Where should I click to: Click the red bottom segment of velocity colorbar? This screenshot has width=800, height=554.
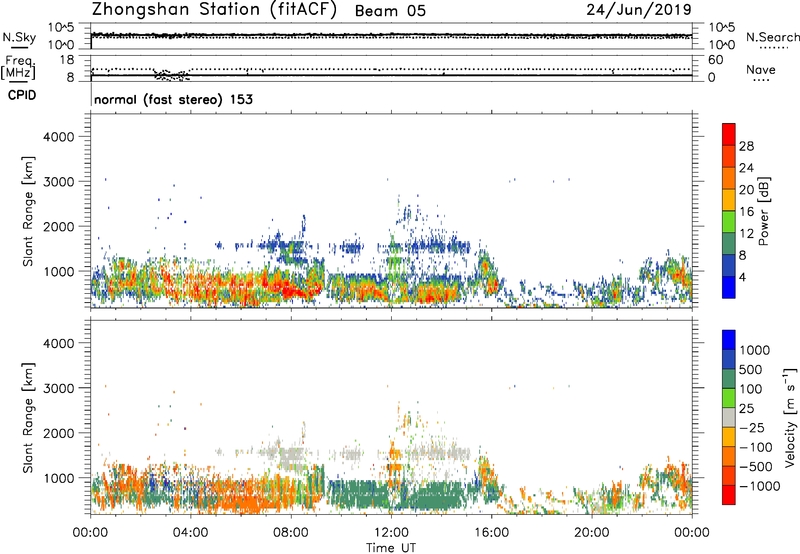(x=729, y=495)
